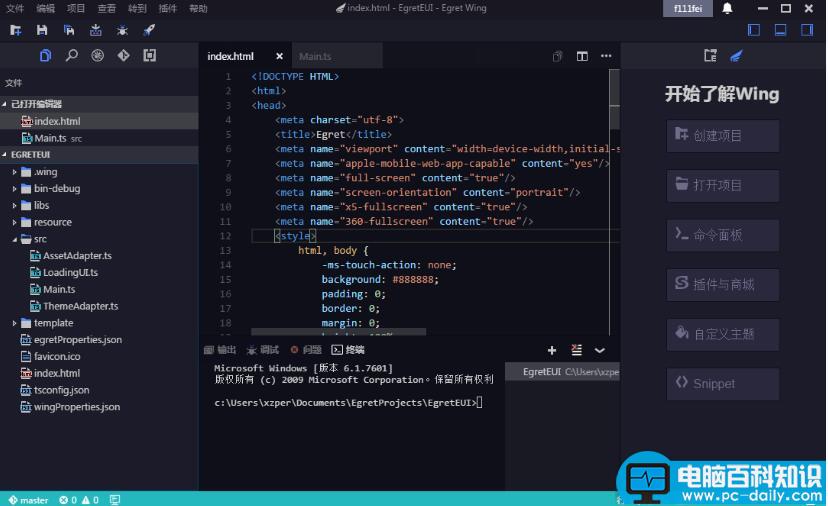Click the save file icon in toolbar
The image size is (828, 506).
[x=43, y=31]
